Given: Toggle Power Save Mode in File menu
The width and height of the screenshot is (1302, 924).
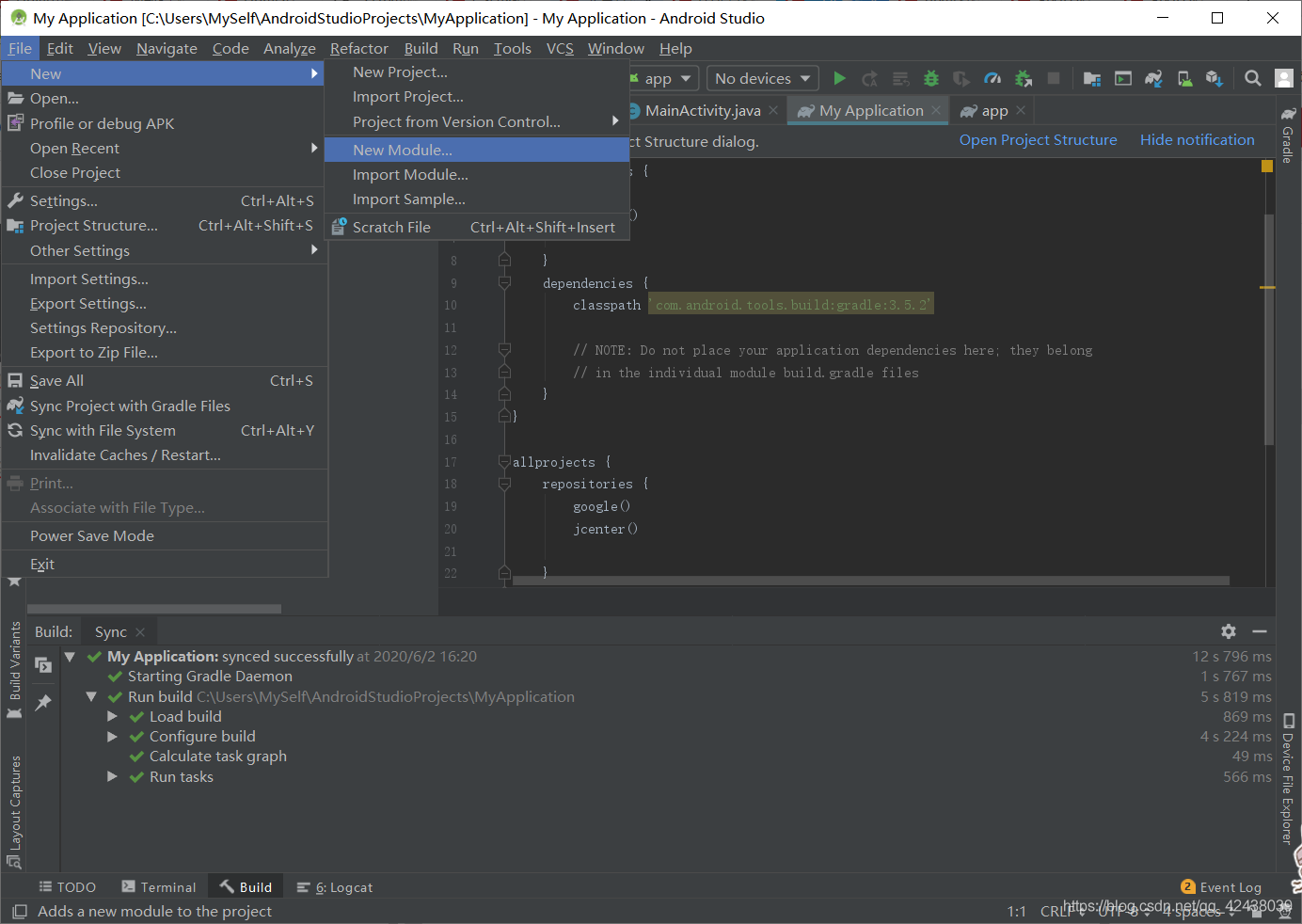Looking at the screenshot, I should 165,536.
